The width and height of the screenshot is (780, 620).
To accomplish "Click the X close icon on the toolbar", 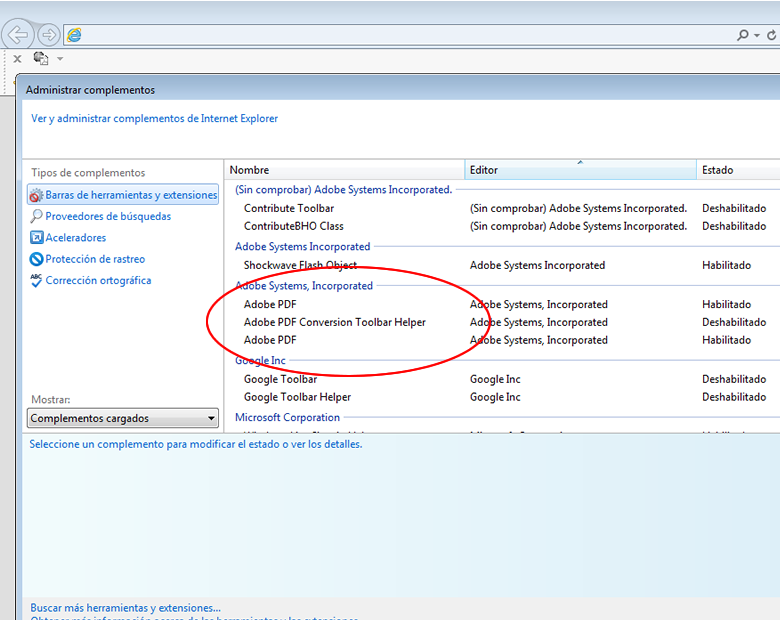I will 17,59.
